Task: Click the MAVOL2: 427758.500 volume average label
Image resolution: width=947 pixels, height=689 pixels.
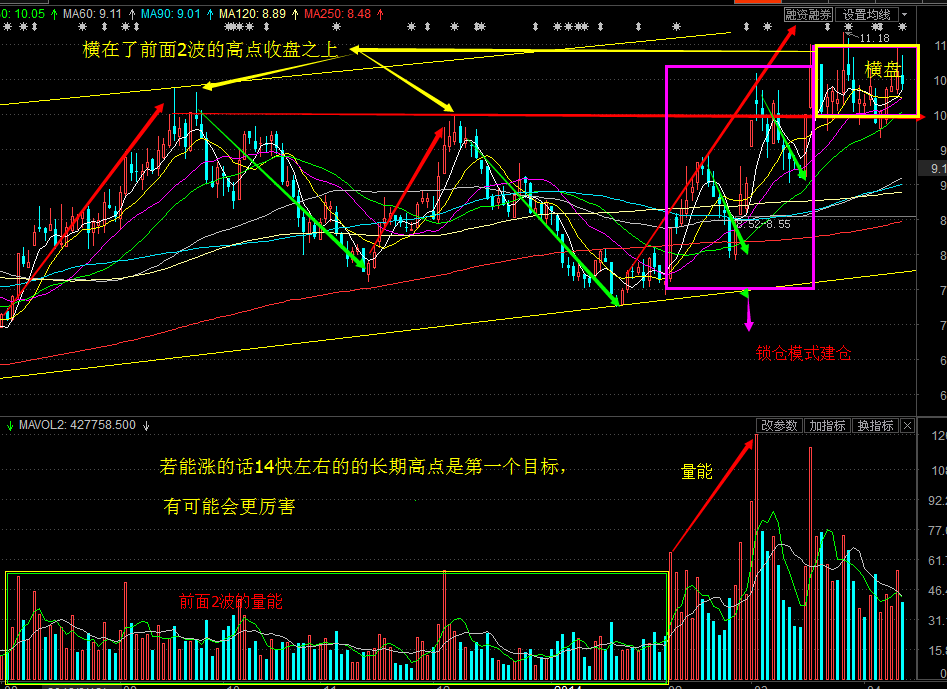Action: pos(77,425)
